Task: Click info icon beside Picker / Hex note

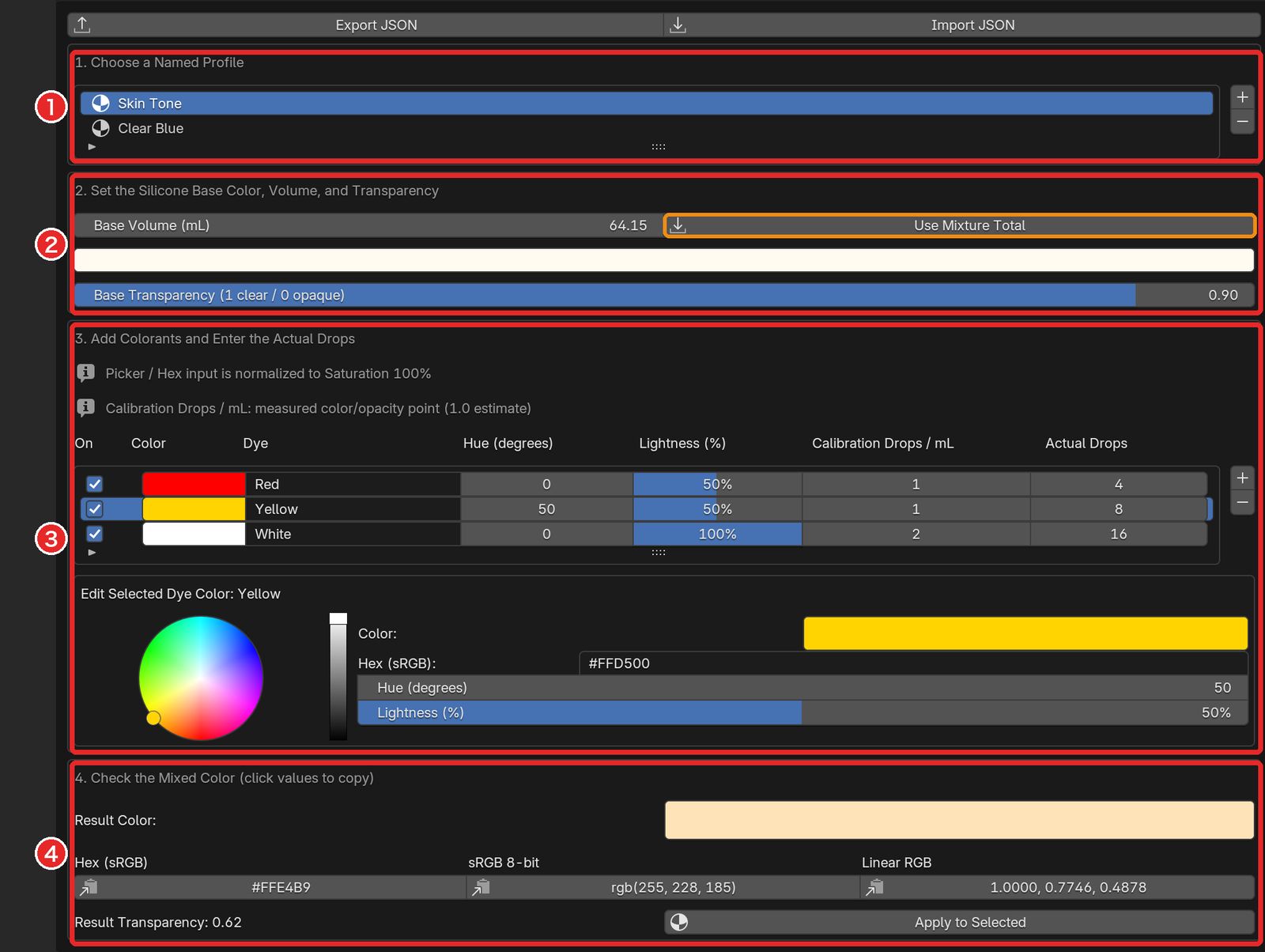Action: pos(86,373)
